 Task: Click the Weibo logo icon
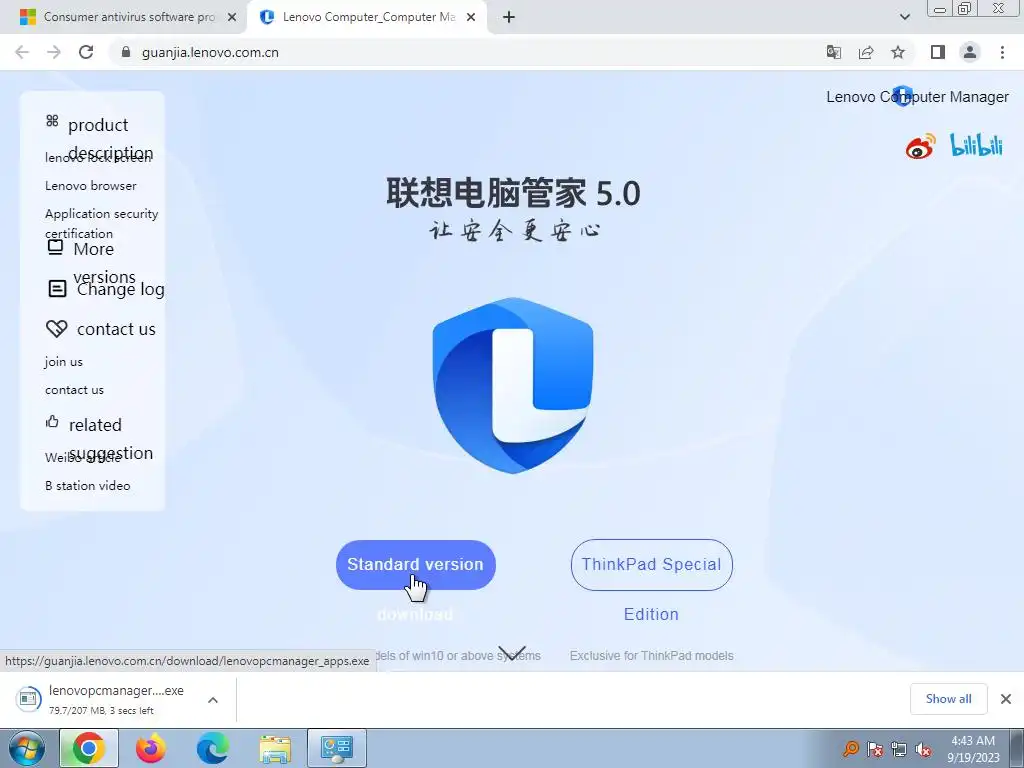tap(920, 147)
